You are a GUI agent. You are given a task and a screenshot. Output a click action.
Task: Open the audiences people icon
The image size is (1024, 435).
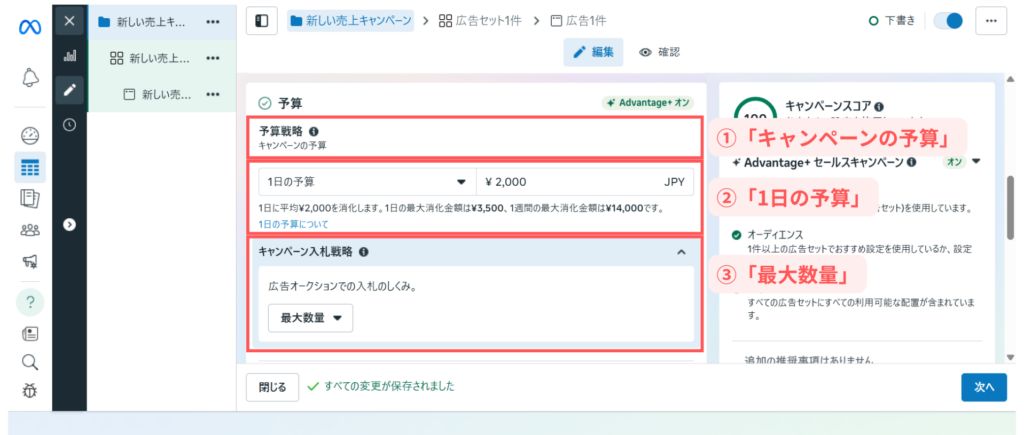point(31,230)
